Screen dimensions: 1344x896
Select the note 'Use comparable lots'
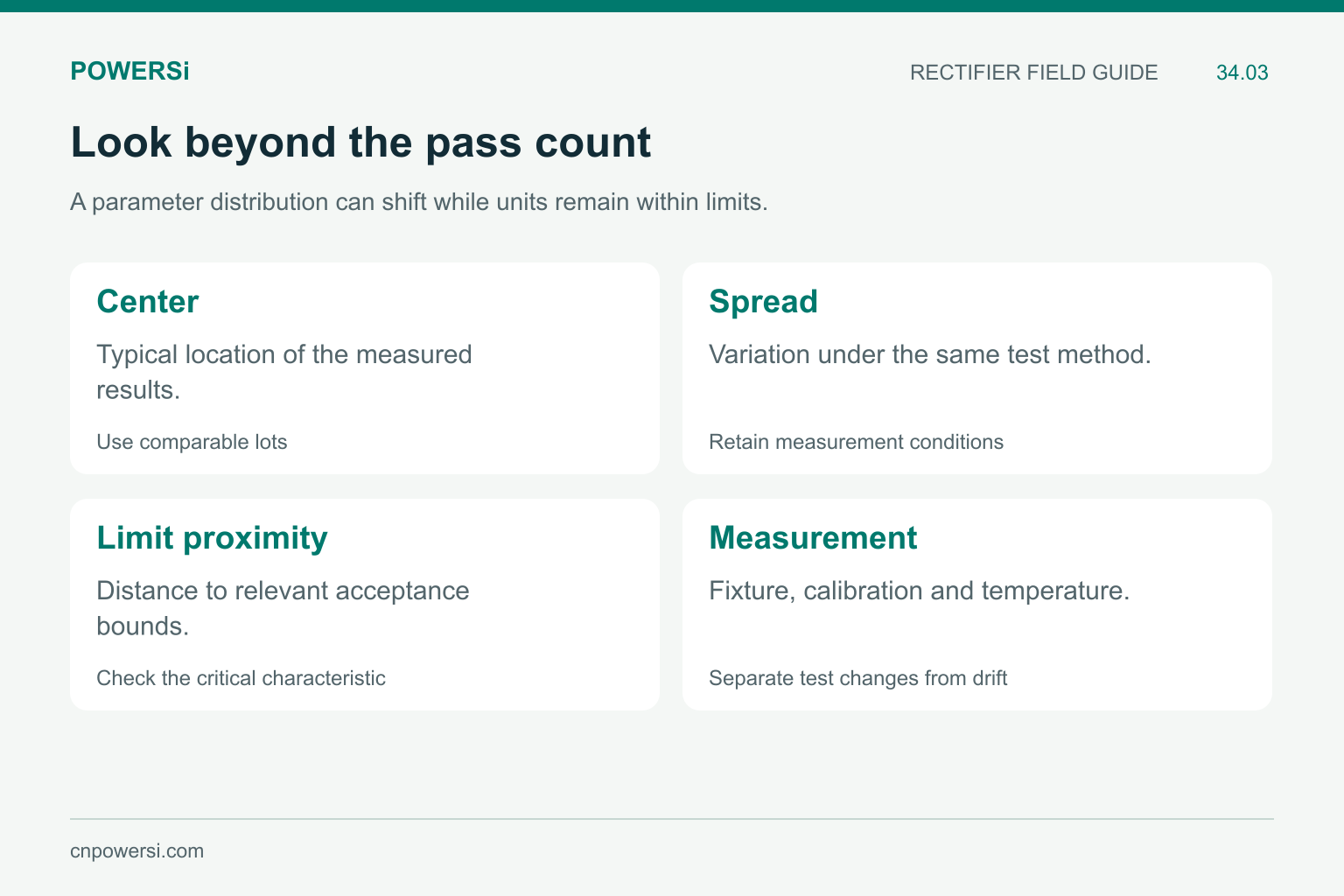(192, 442)
